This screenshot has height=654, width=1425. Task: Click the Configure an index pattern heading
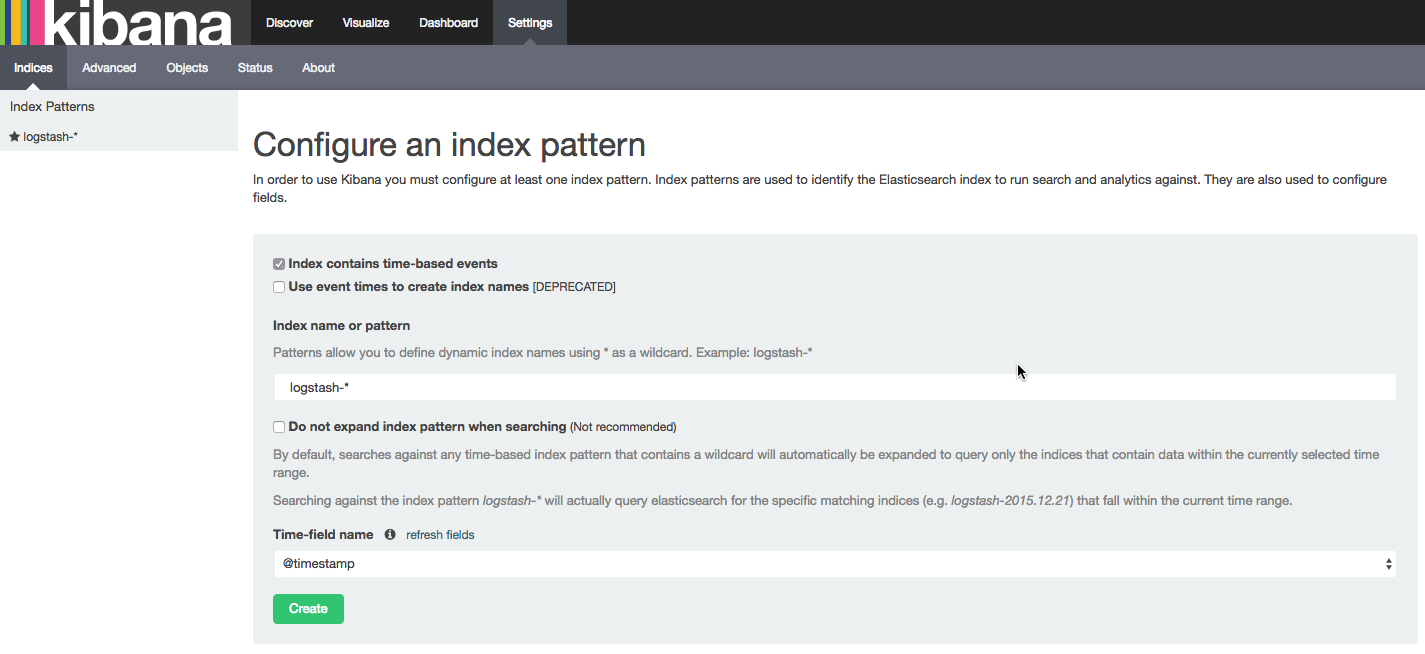(449, 145)
